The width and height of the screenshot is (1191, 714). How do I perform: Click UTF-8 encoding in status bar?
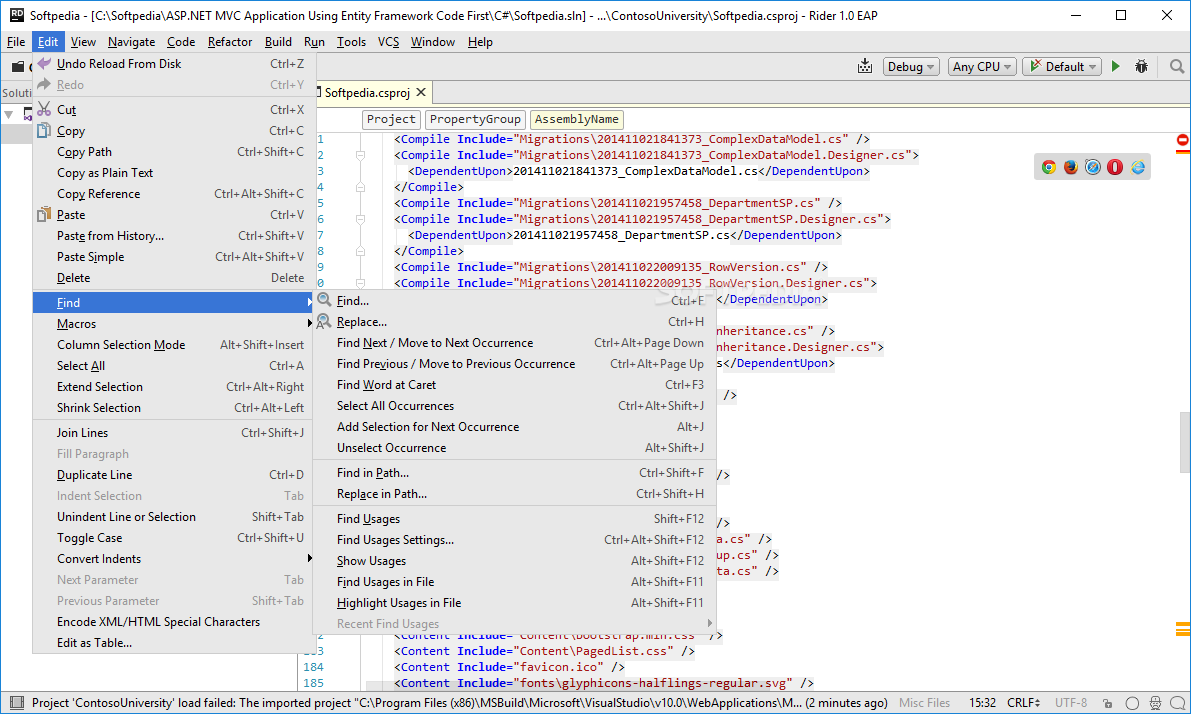(x=1070, y=703)
